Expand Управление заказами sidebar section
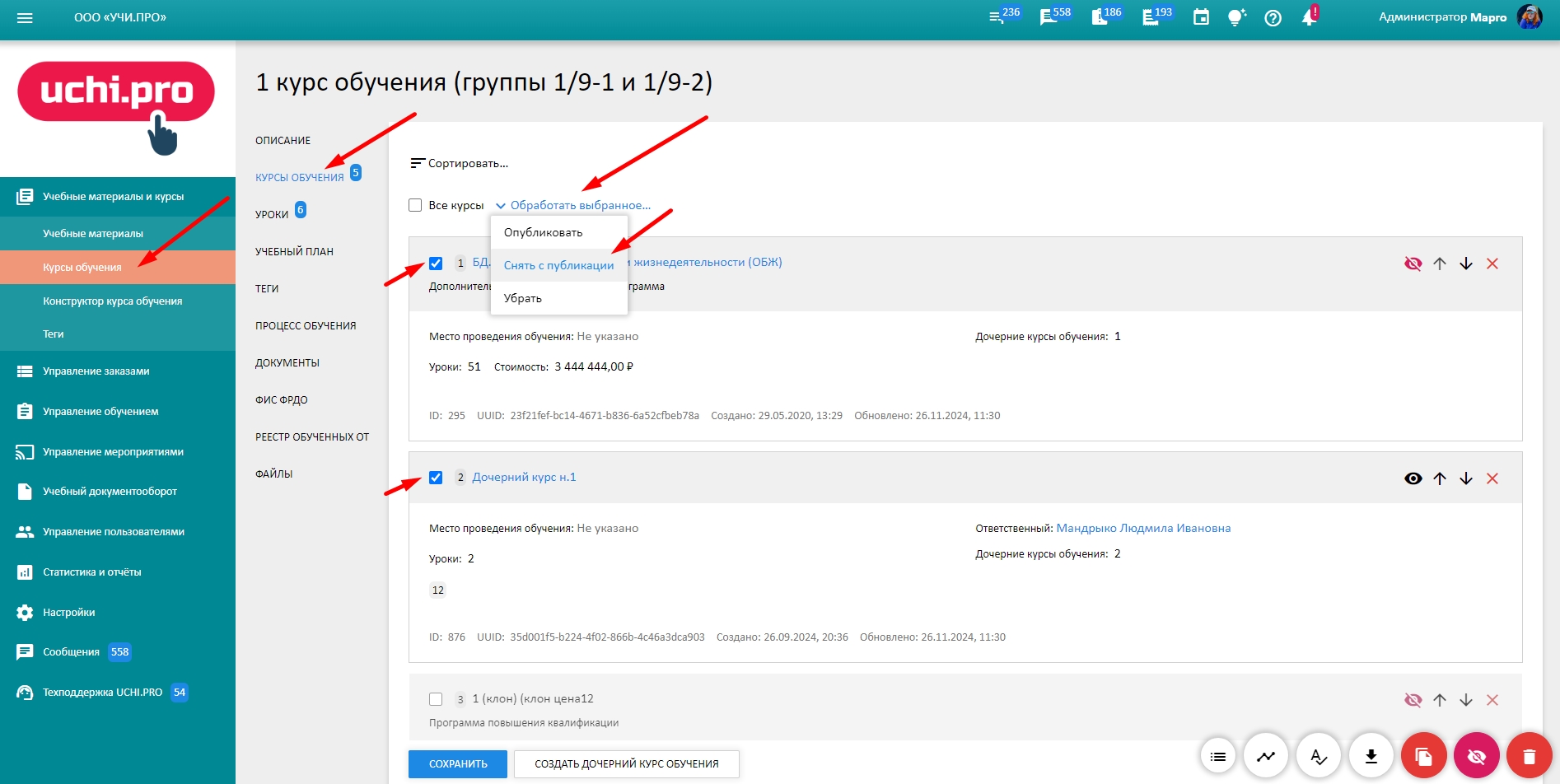 (118, 371)
